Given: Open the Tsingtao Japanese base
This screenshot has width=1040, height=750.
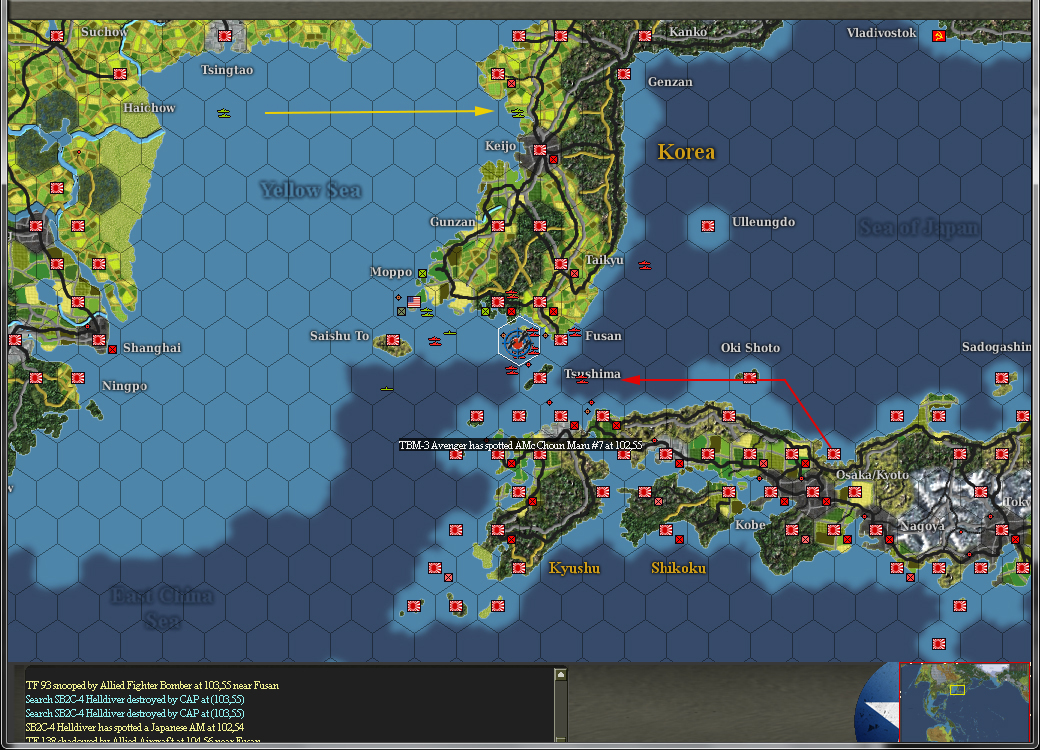Looking at the screenshot, I should click(x=225, y=36).
